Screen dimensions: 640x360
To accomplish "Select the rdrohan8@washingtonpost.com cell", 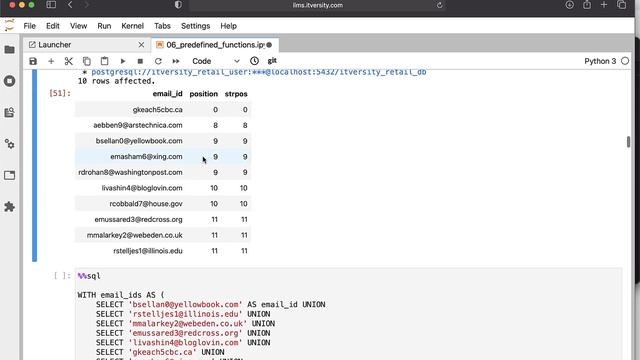I will (130, 172).
